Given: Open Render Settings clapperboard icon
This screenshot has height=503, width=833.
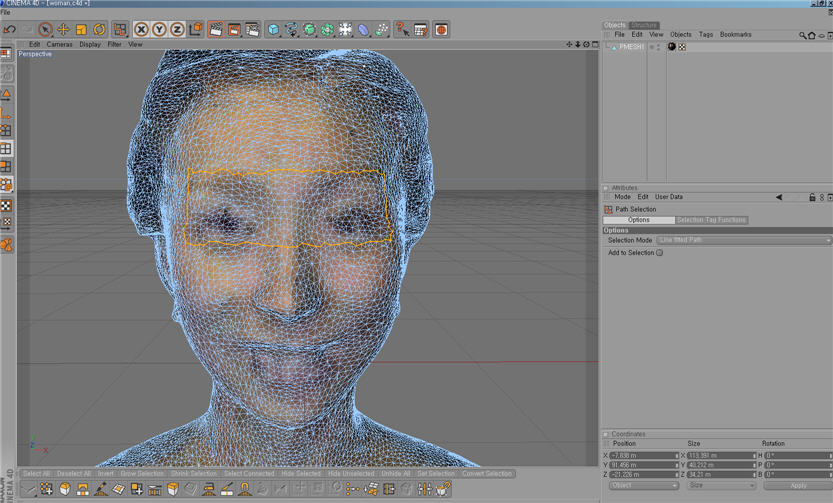Looking at the screenshot, I should point(252,30).
